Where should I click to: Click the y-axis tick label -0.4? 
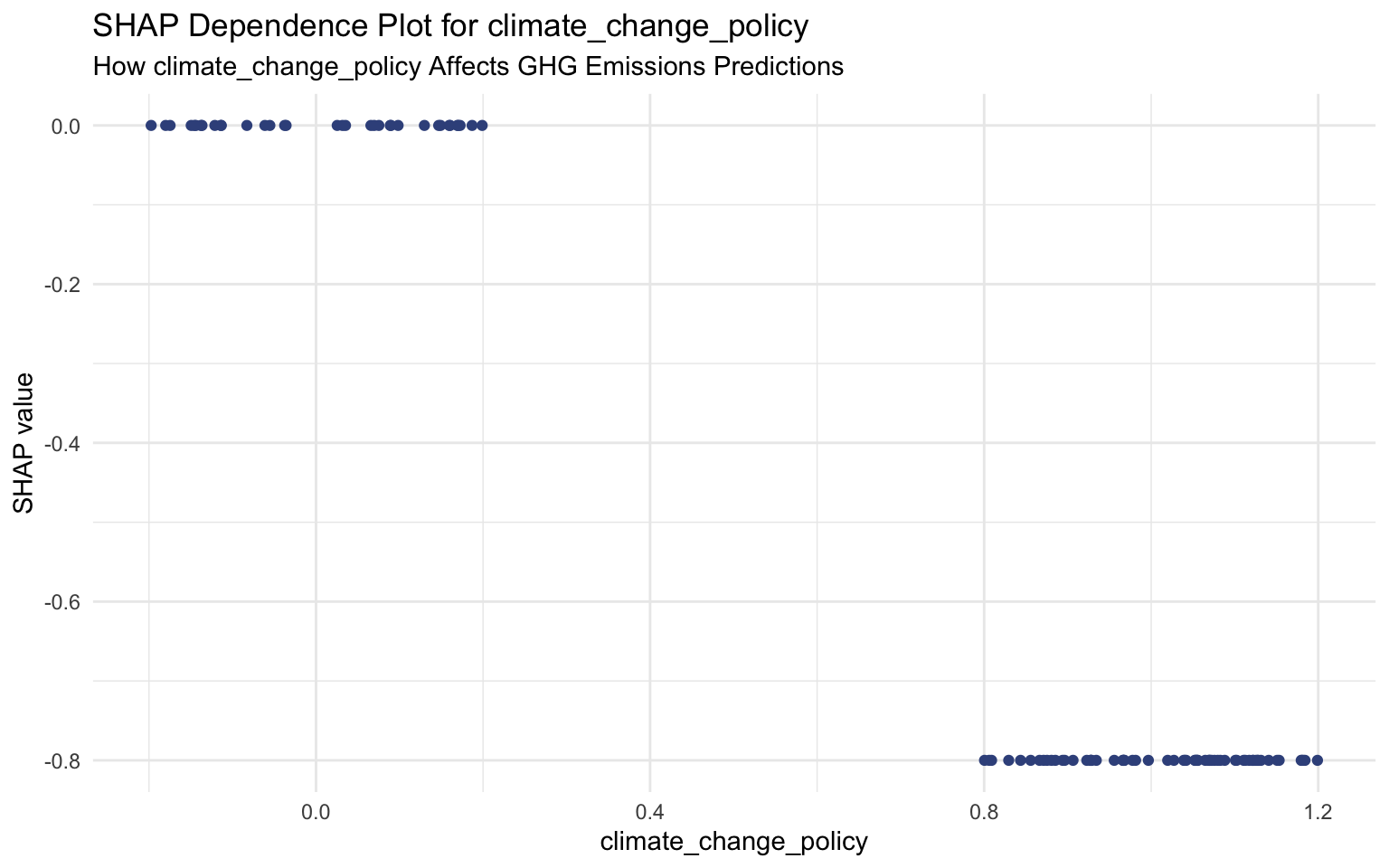point(64,444)
